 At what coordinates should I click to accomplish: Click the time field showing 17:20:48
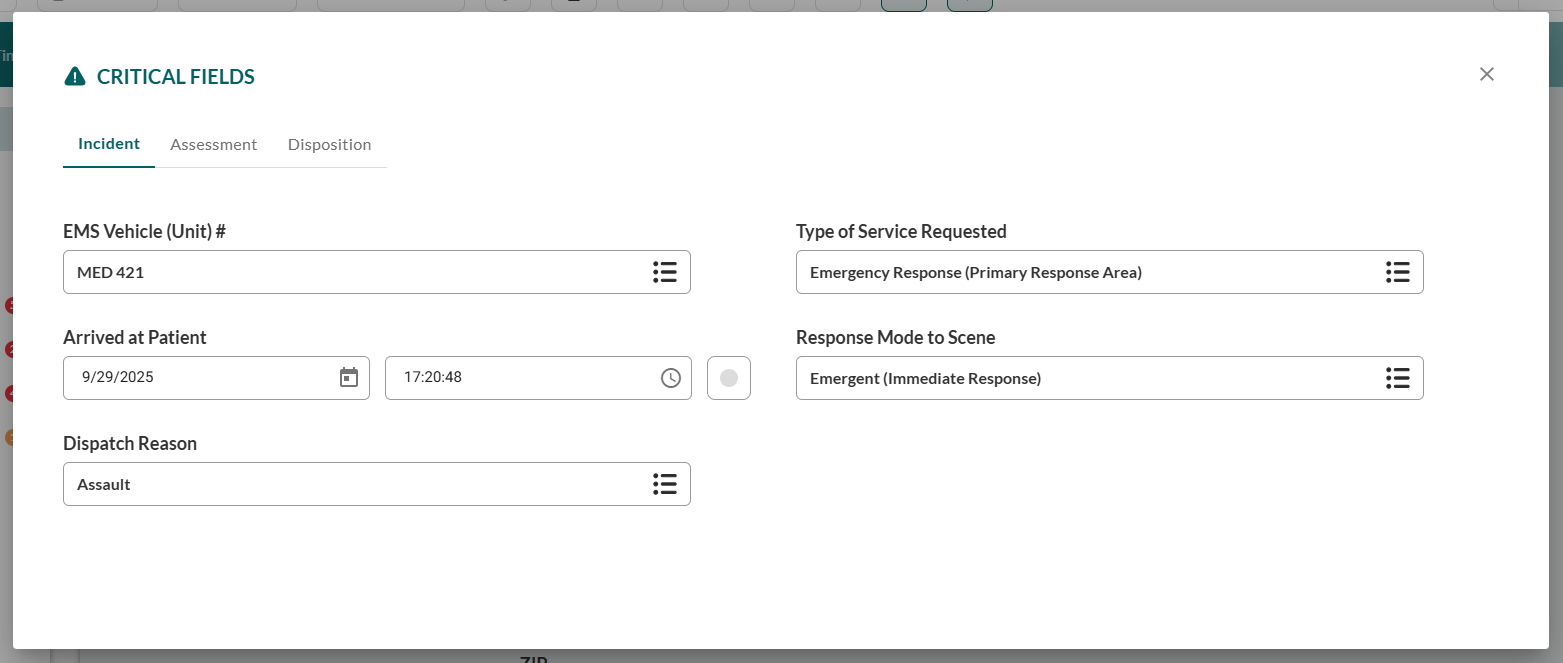[x=520, y=378]
